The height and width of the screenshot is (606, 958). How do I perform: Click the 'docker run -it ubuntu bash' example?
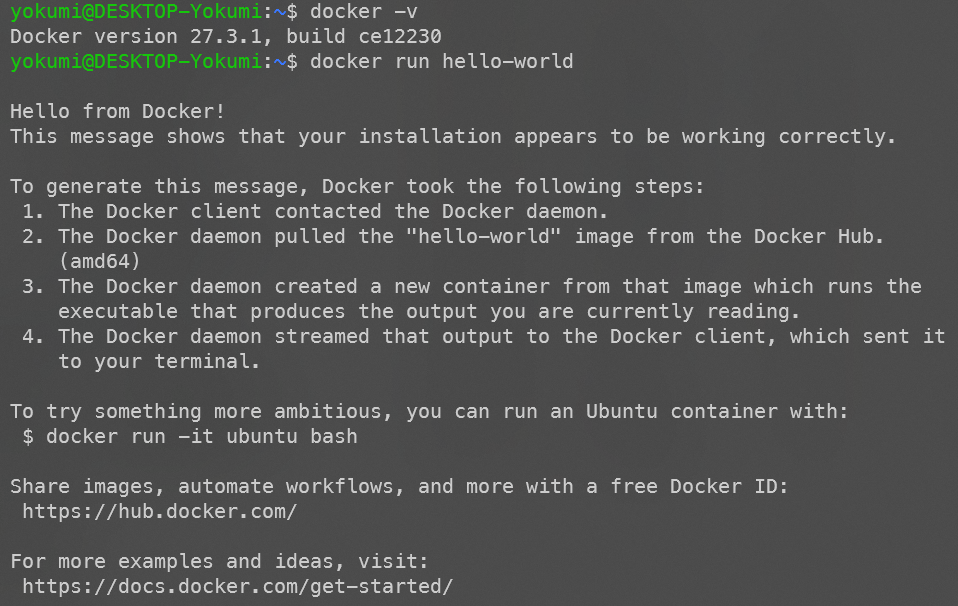[x=189, y=437]
